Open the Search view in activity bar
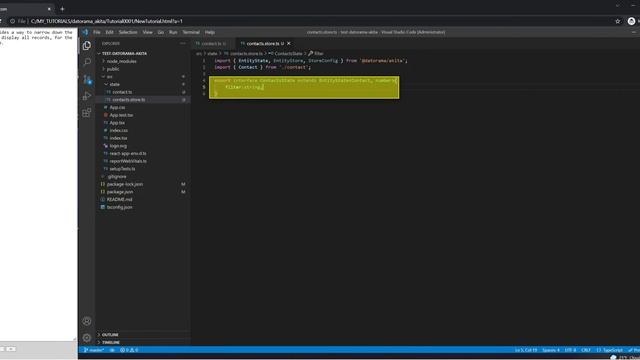Viewport: 640px width, 360px height. [87, 62]
